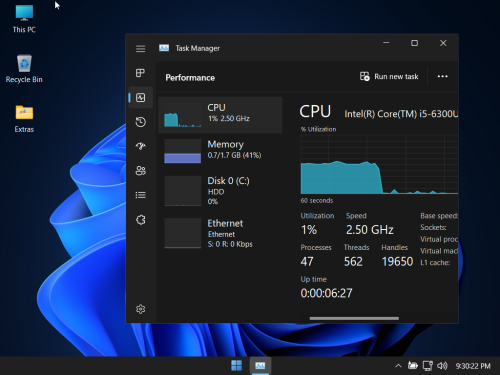Click the horizontal scrollbar at window bottom

354,318
